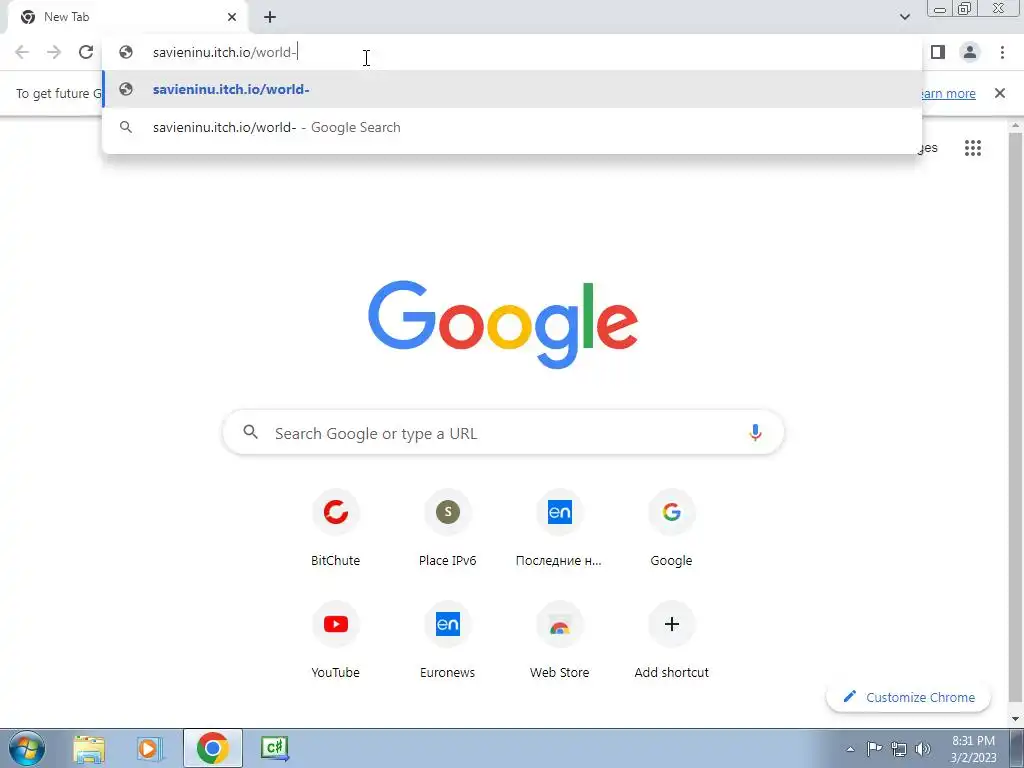Screen dimensions: 1024x768
Task: Open the volume speaker icon
Action: pyautogui.click(x=923, y=748)
